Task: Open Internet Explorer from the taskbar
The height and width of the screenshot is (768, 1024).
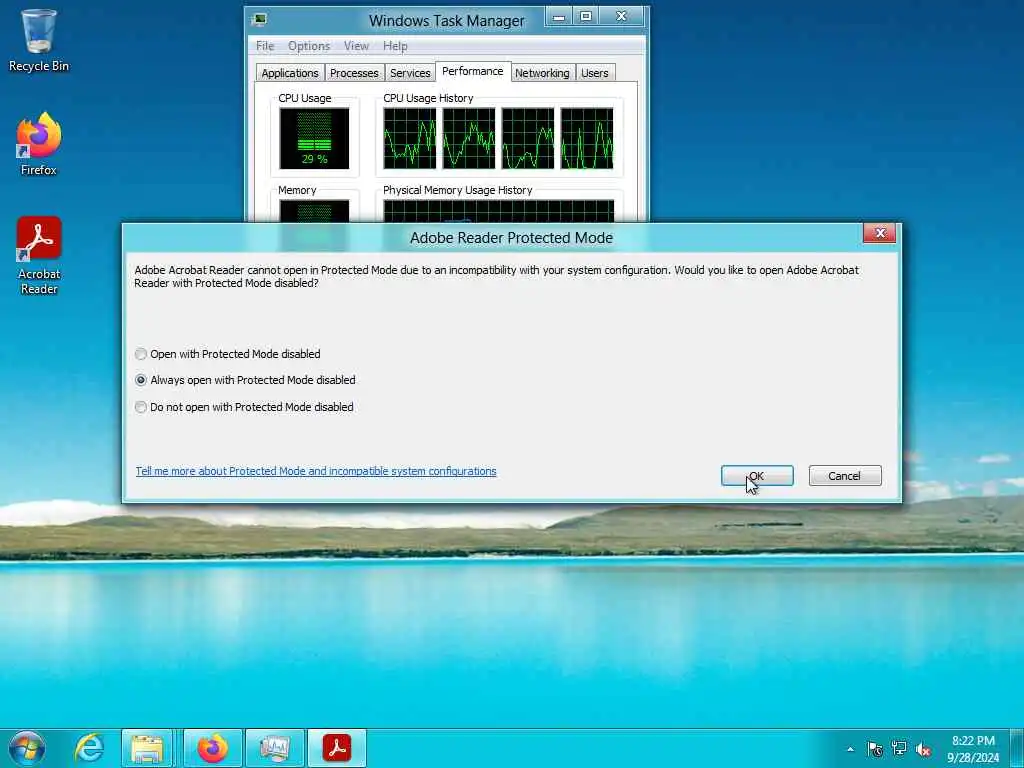Action: click(89, 748)
